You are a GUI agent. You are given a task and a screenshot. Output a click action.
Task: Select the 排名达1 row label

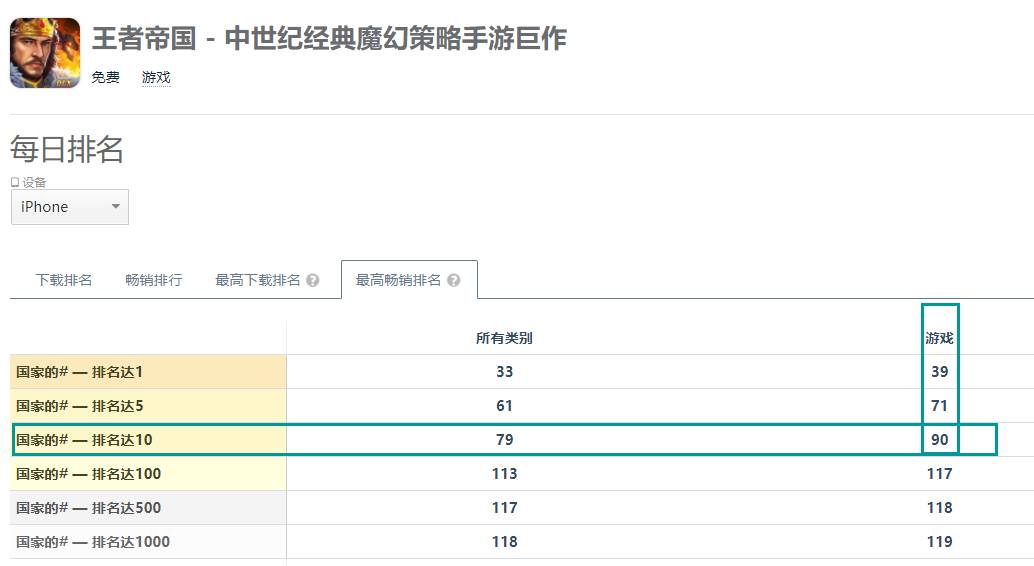(x=80, y=372)
